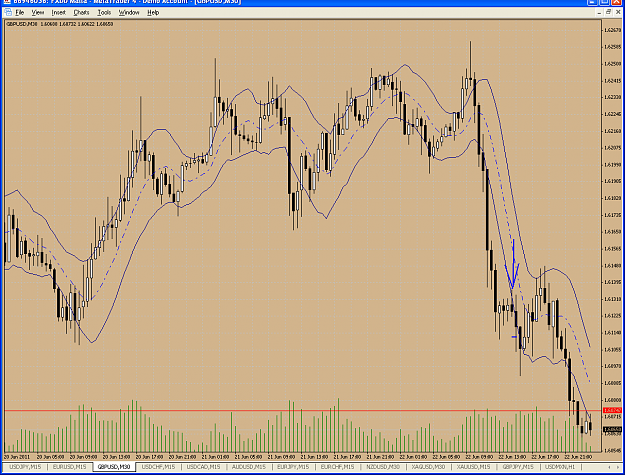Click the 20 Jun 2011 time axis label

tap(17, 457)
